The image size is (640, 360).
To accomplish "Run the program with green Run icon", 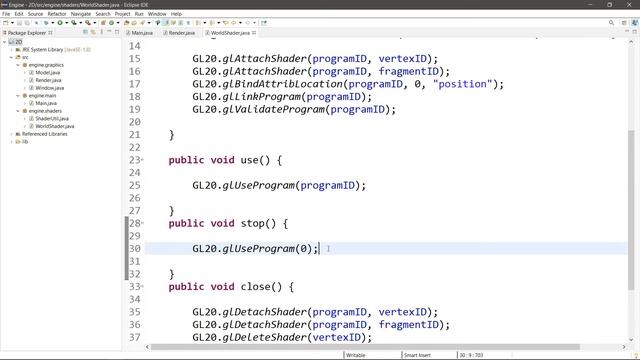I will point(60,23).
